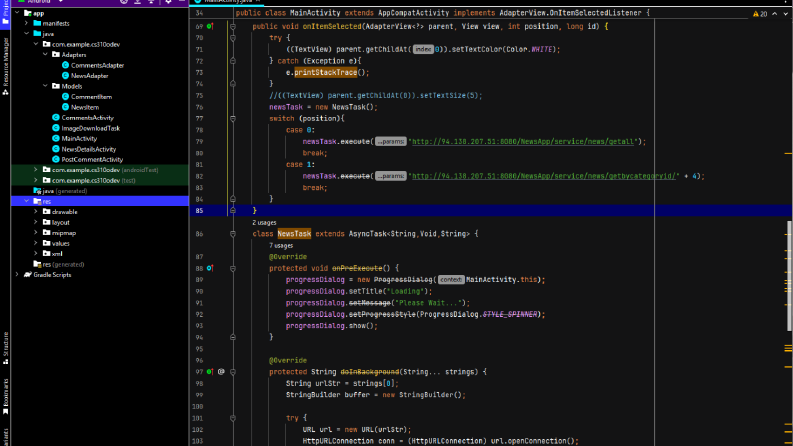
Task: Click the deprecated onPreExecute method name
Action: pyautogui.click(x=357, y=268)
